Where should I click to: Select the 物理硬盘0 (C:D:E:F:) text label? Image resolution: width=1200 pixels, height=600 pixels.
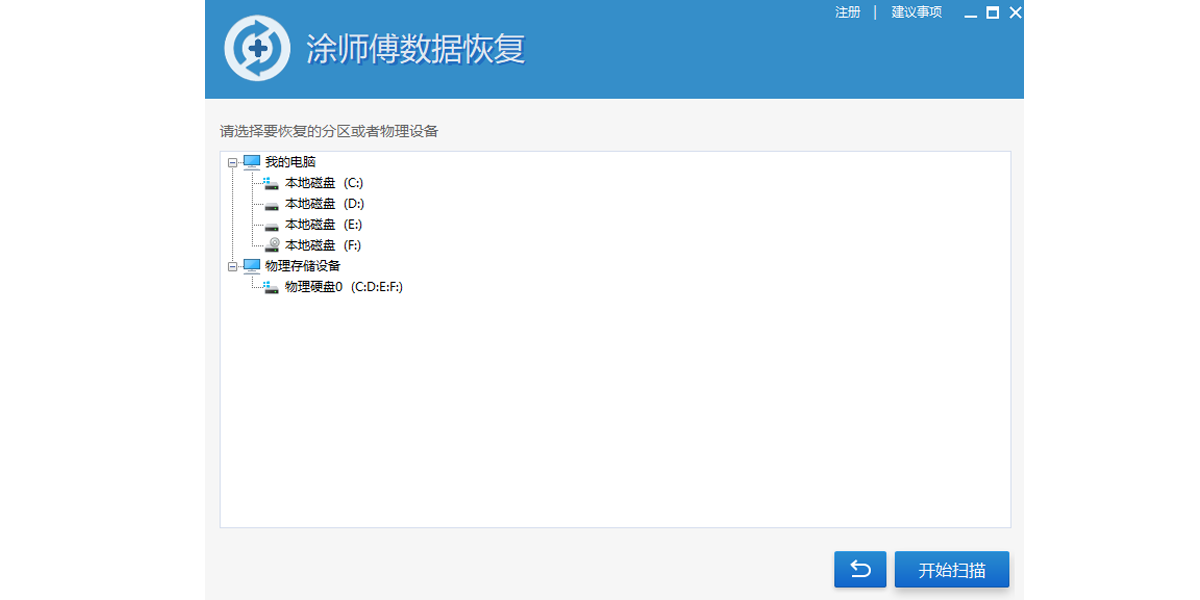click(x=343, y=287)
